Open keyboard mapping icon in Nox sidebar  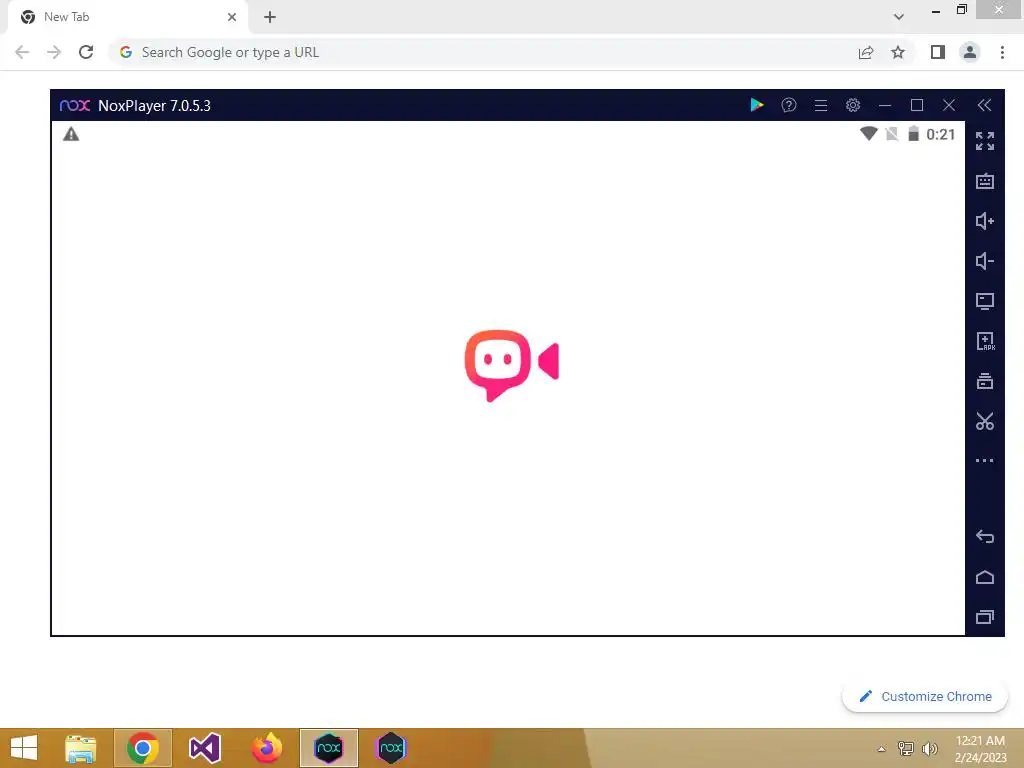pyautogui.click(x=984, y=181)
